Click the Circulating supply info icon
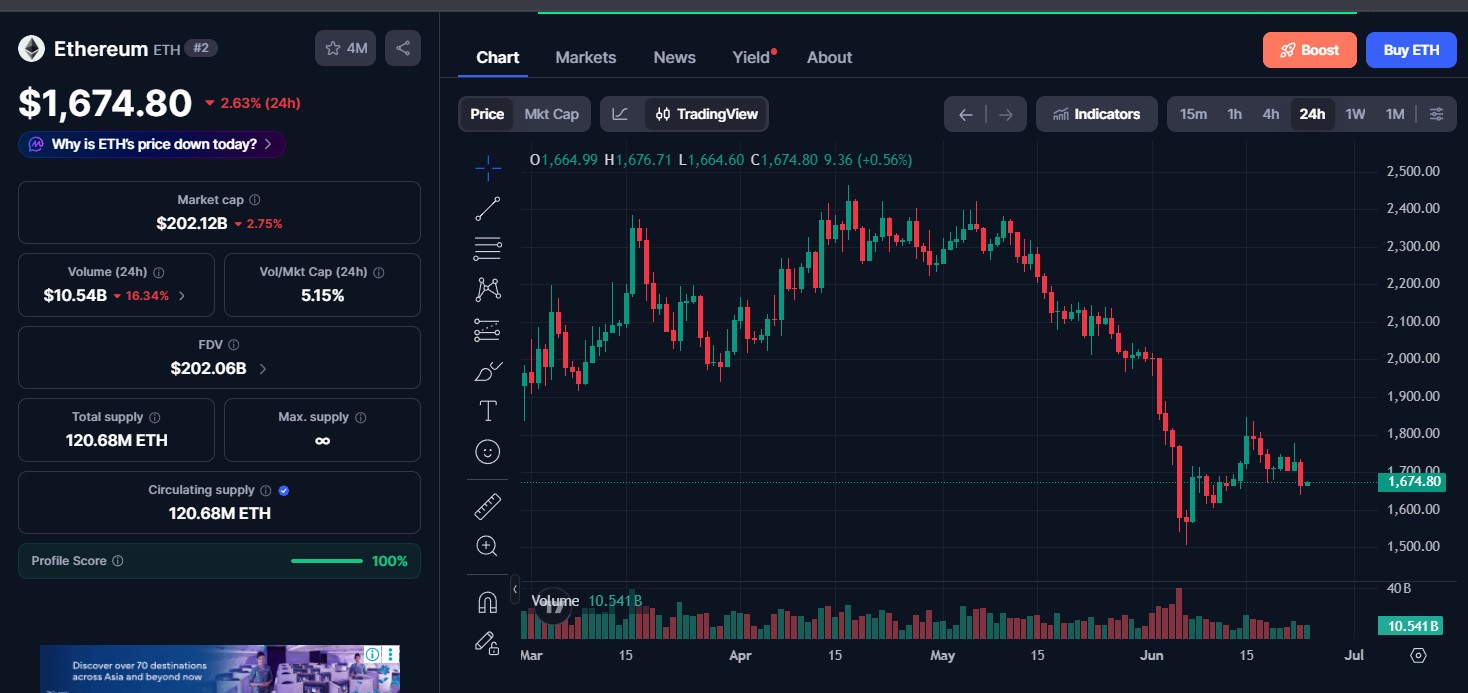 pos(265,490)
